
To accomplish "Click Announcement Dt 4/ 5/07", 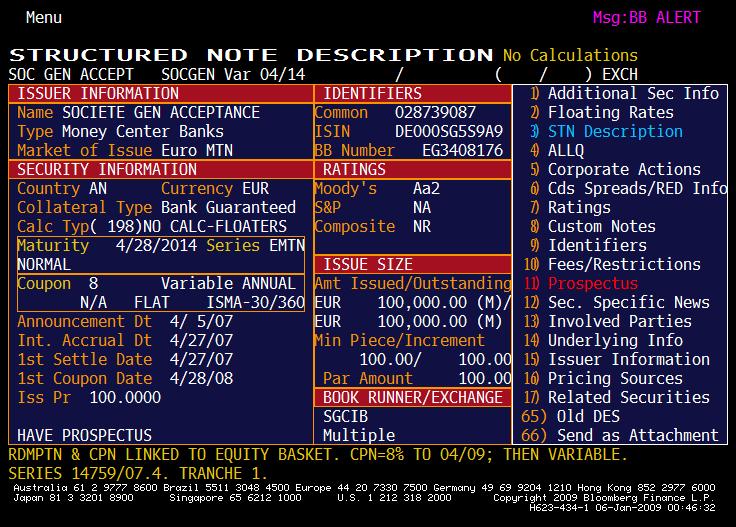I will [x=201, y=321].
